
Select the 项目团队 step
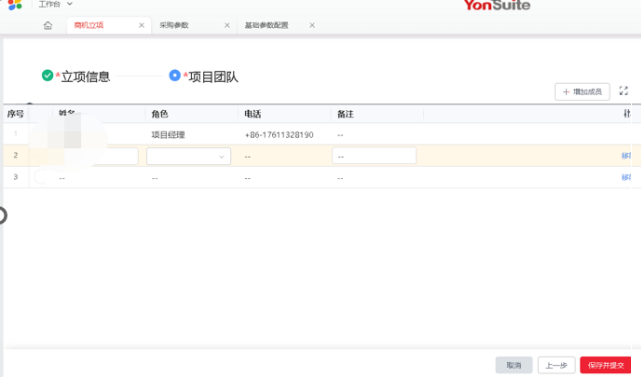point(204,76)
